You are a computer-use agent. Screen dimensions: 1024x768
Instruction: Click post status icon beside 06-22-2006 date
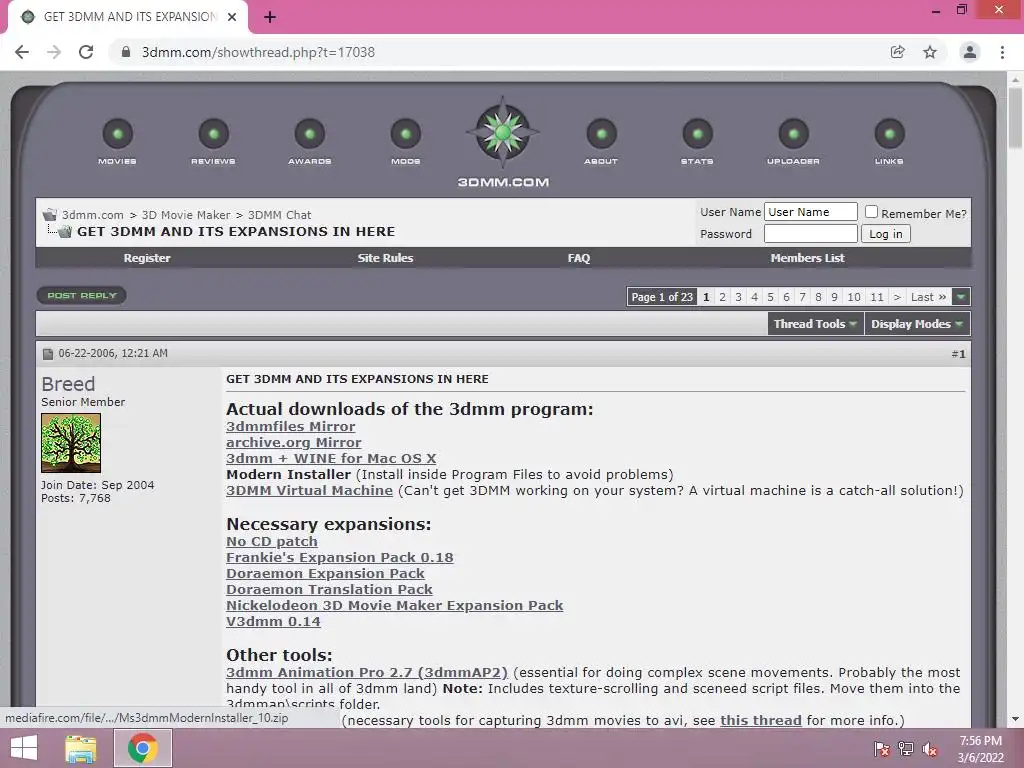[x=48, y=354]
